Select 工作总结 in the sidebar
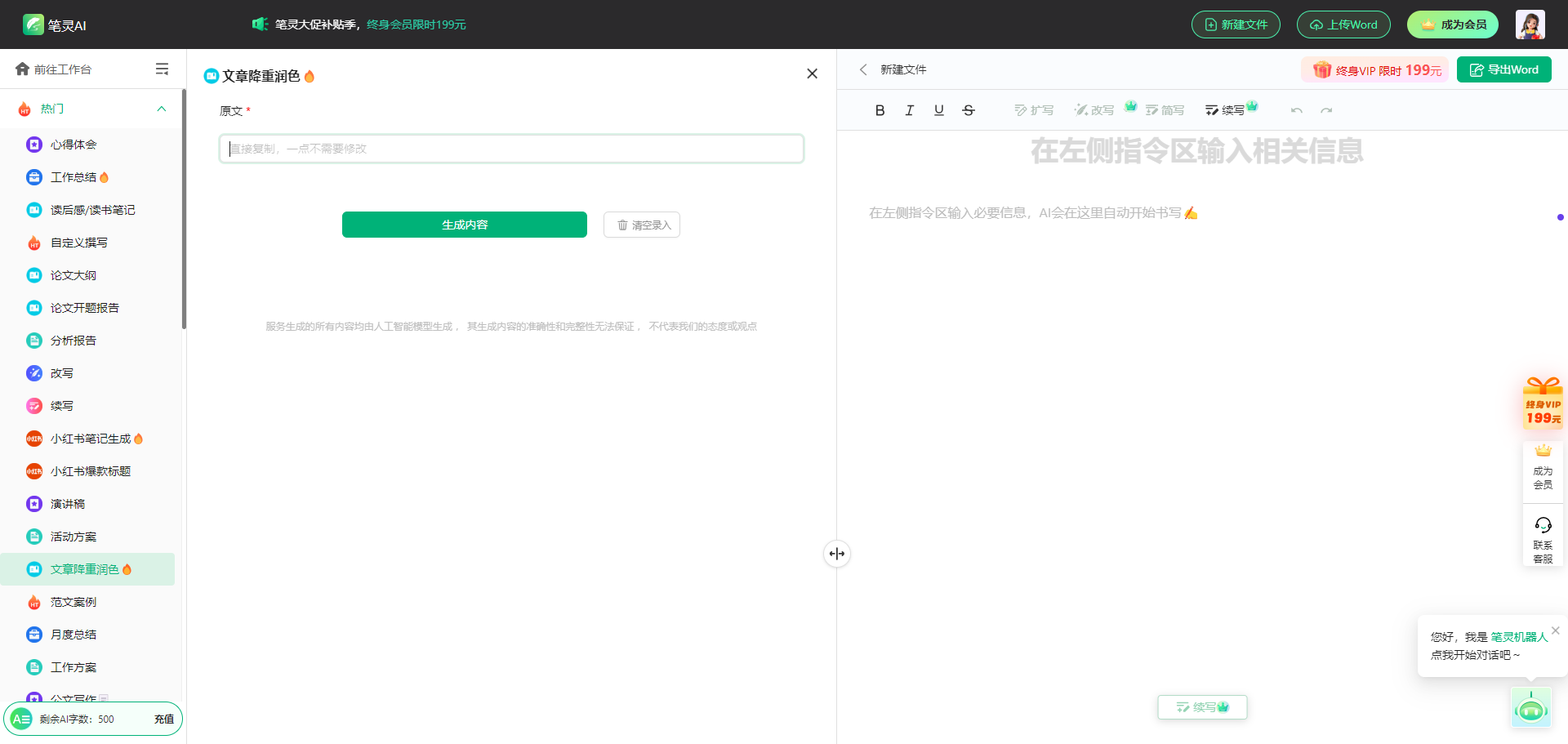Image resolution: width=1568 pixels, height=744 pixels. (x=73, y=177)
